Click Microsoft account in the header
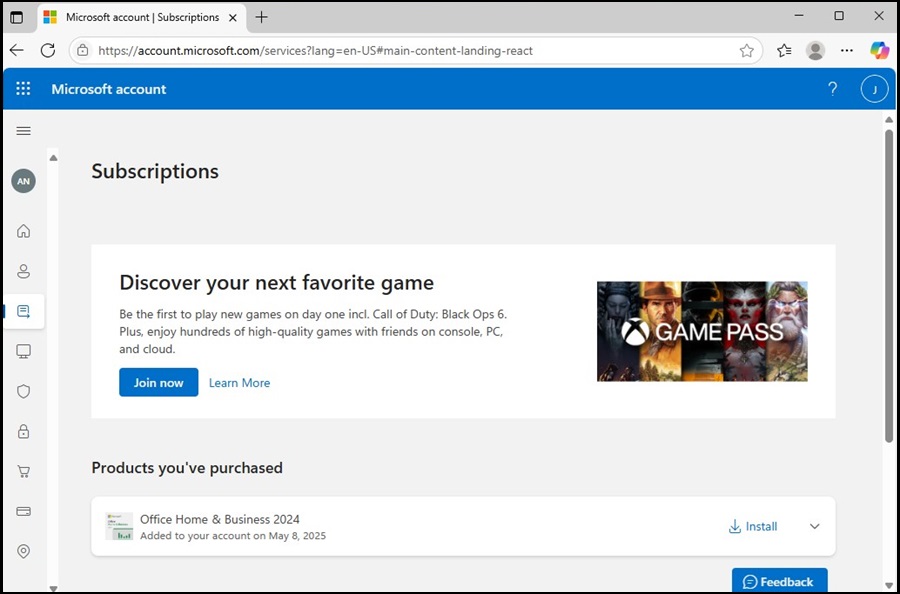 (x=108, y=89)
